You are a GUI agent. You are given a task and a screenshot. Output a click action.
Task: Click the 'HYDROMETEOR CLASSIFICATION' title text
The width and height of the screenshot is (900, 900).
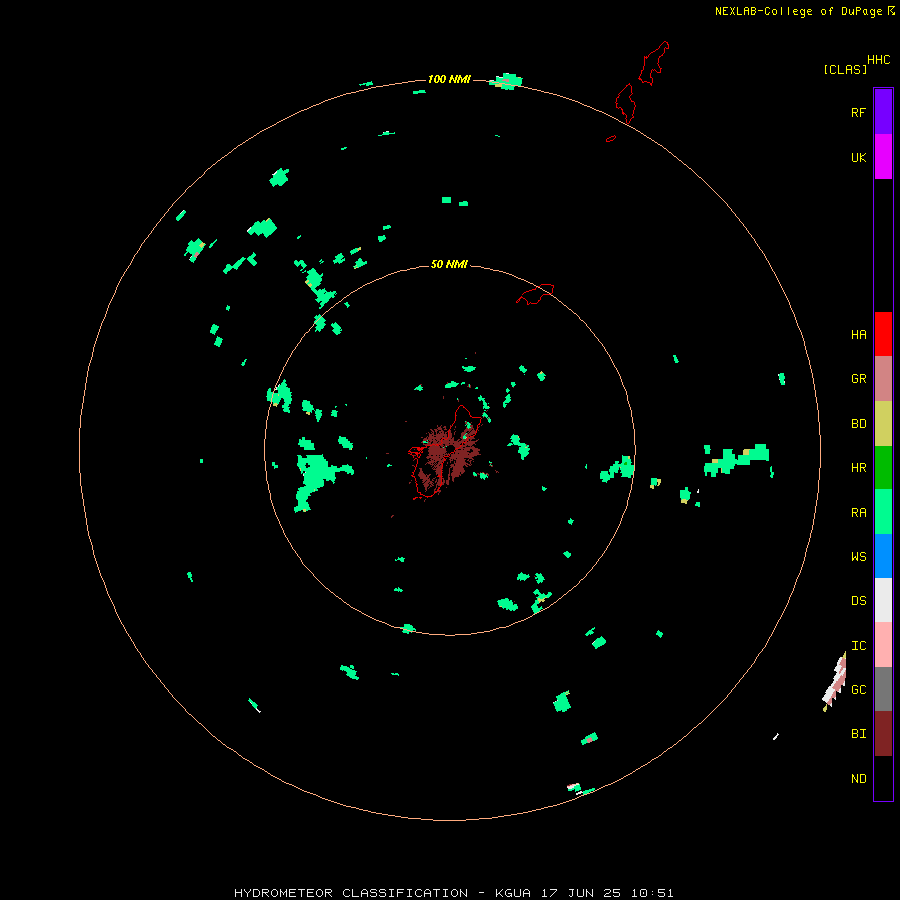point(351,893)
